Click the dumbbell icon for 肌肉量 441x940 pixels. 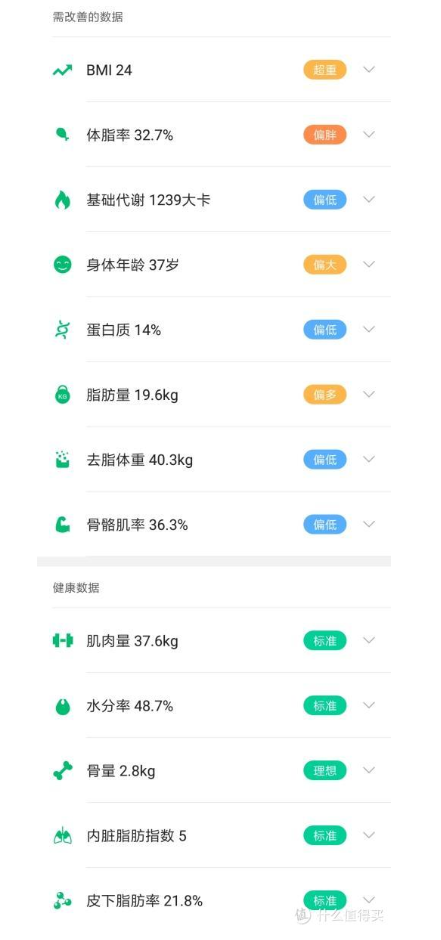(x=62, y=640)
